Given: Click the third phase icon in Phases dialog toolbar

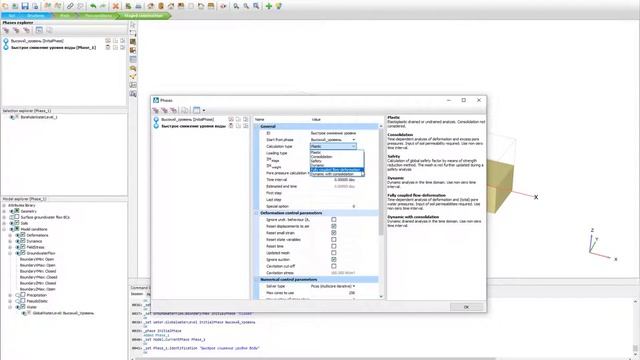Looking at the screenshot, I should pyautogui.click(x=173, y=110).
